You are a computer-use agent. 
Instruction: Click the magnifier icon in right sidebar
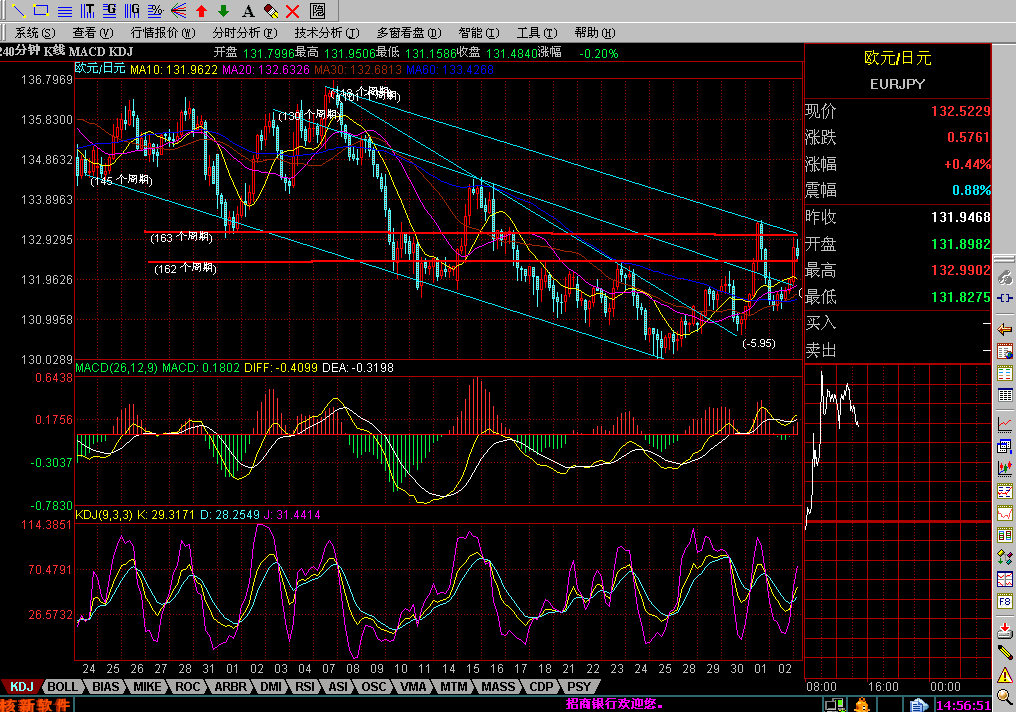pos(1005,695)
